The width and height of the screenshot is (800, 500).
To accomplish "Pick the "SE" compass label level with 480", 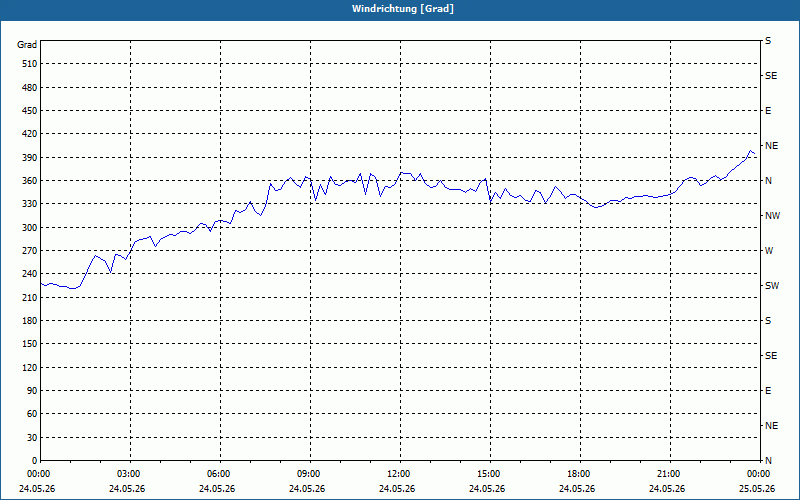I will point(771,76).
